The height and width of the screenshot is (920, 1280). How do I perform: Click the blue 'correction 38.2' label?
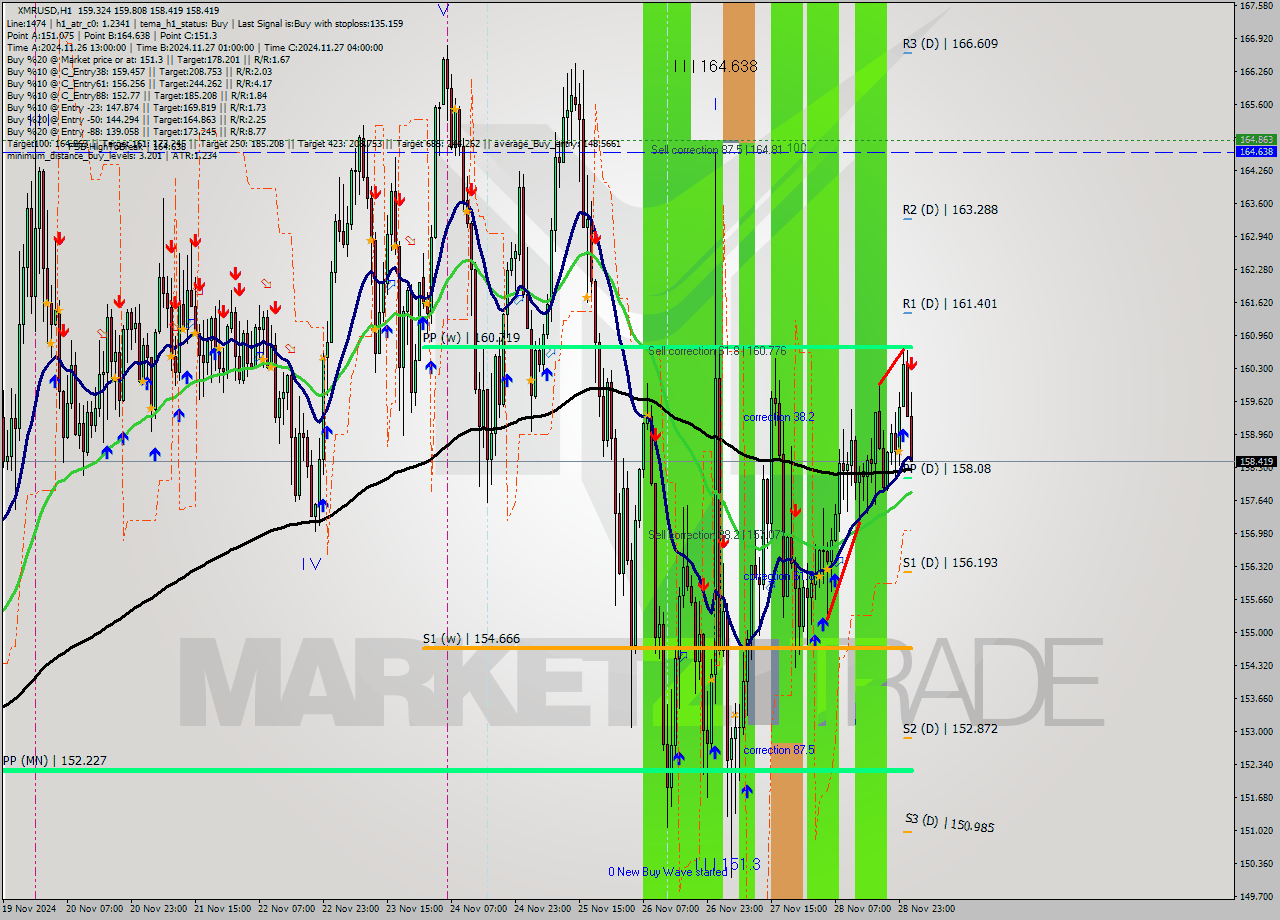pos(779,416)
